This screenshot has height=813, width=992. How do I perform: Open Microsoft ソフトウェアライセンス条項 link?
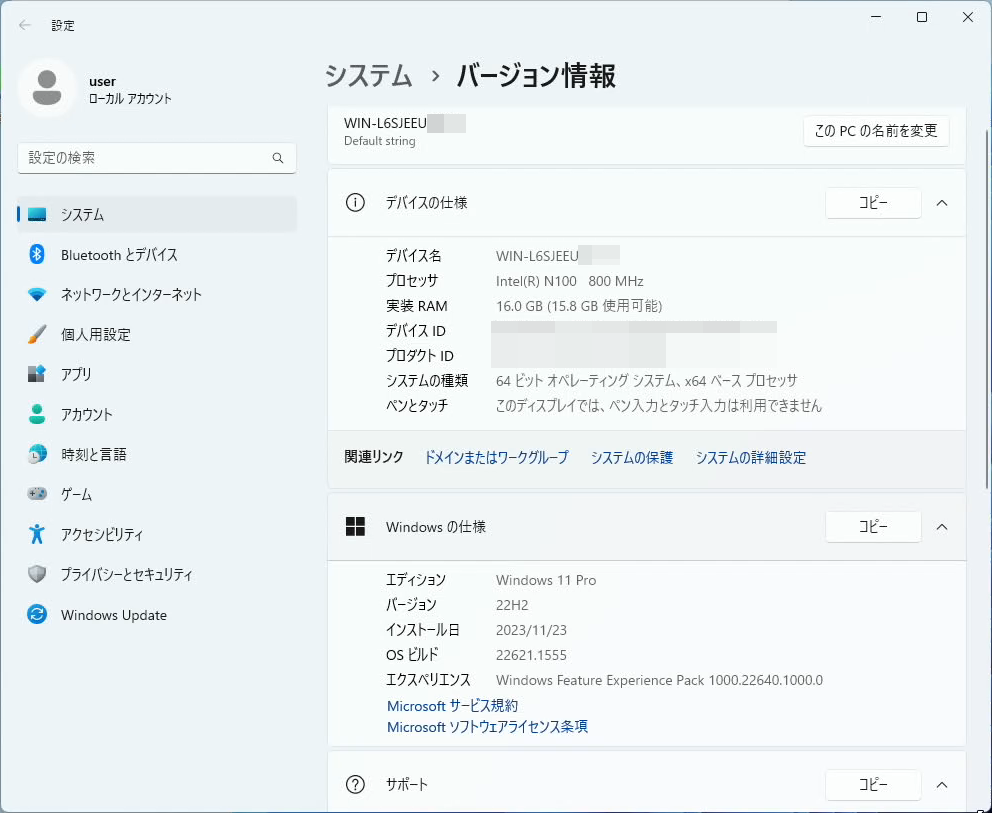click(x=487, y=727)
